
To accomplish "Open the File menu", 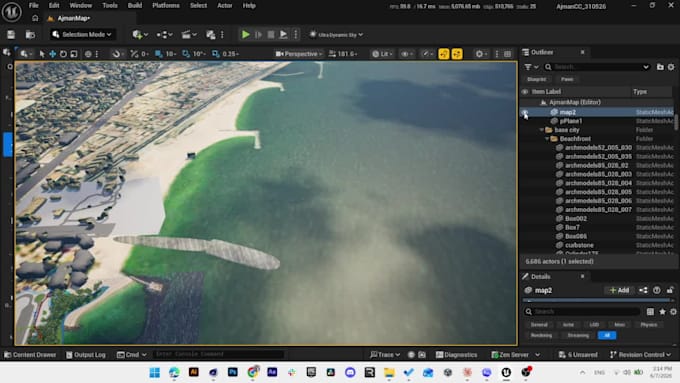I will [x=33, y=6].
